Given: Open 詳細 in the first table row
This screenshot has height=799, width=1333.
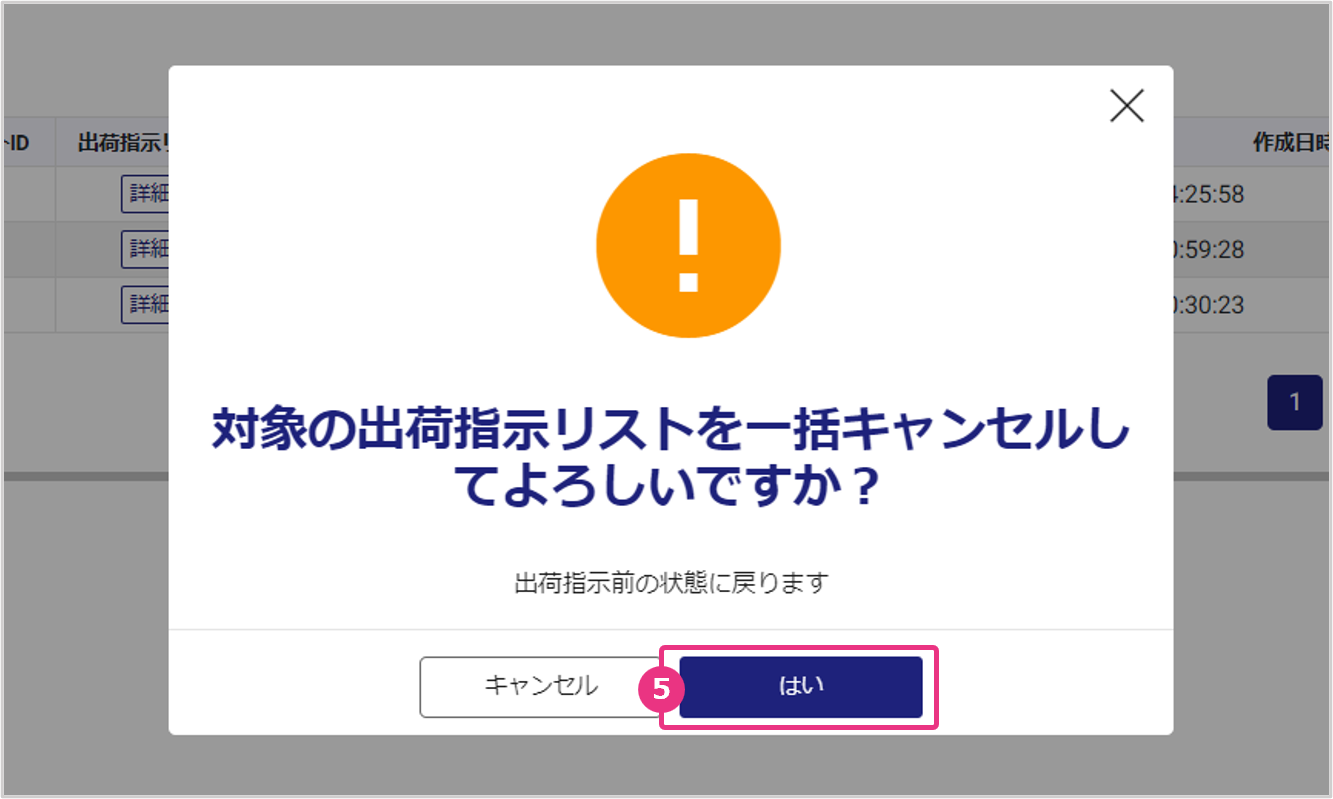Looking at the screenshot, I should point(145,194).
